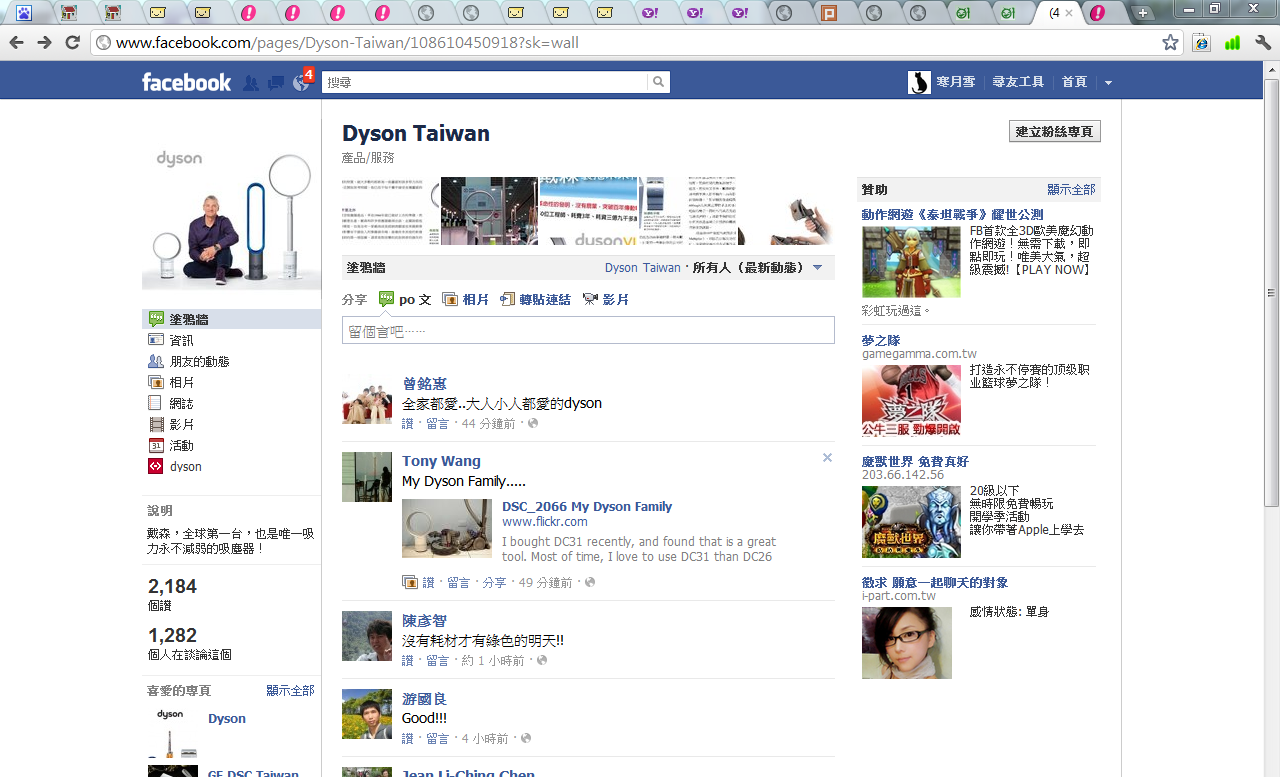
Task: Open the Dyson favorite page link
Action: [227, 719]
